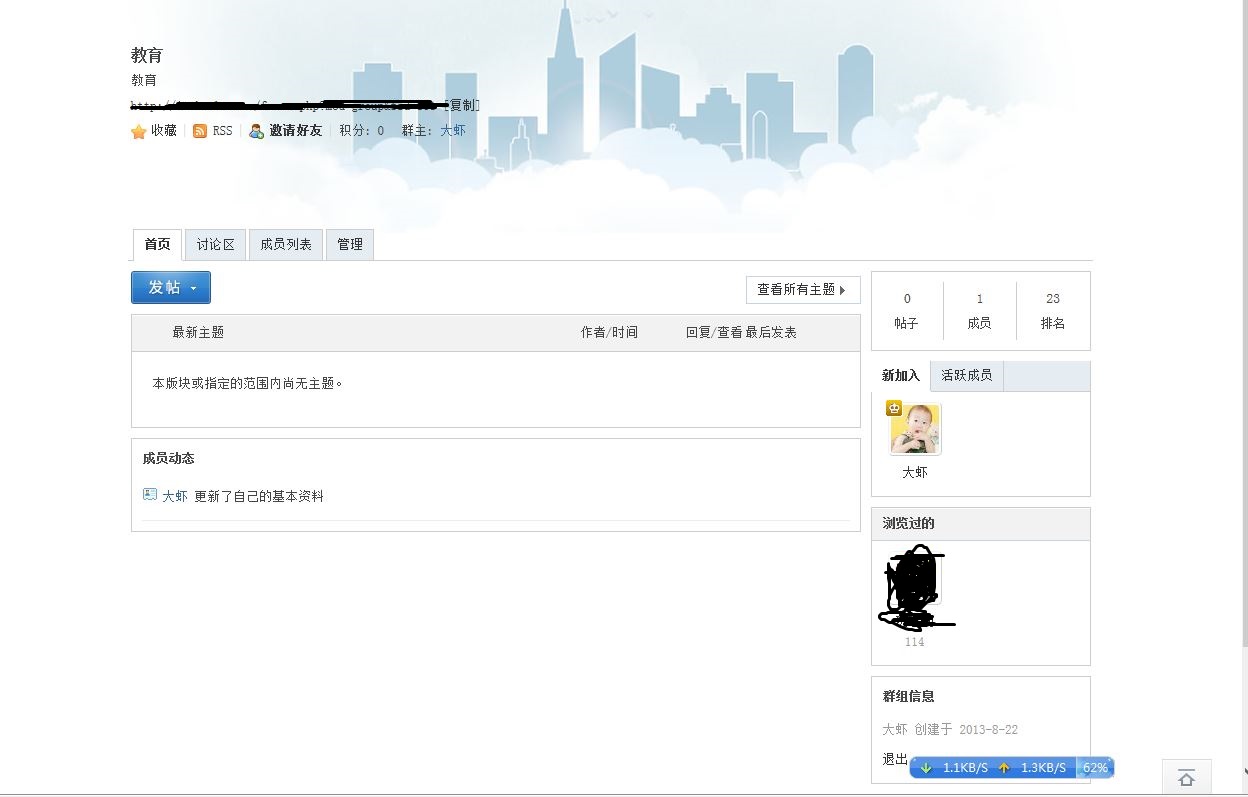Click the orange upload speed arrow
The image size is (1248, 797).
point(1004,768)
